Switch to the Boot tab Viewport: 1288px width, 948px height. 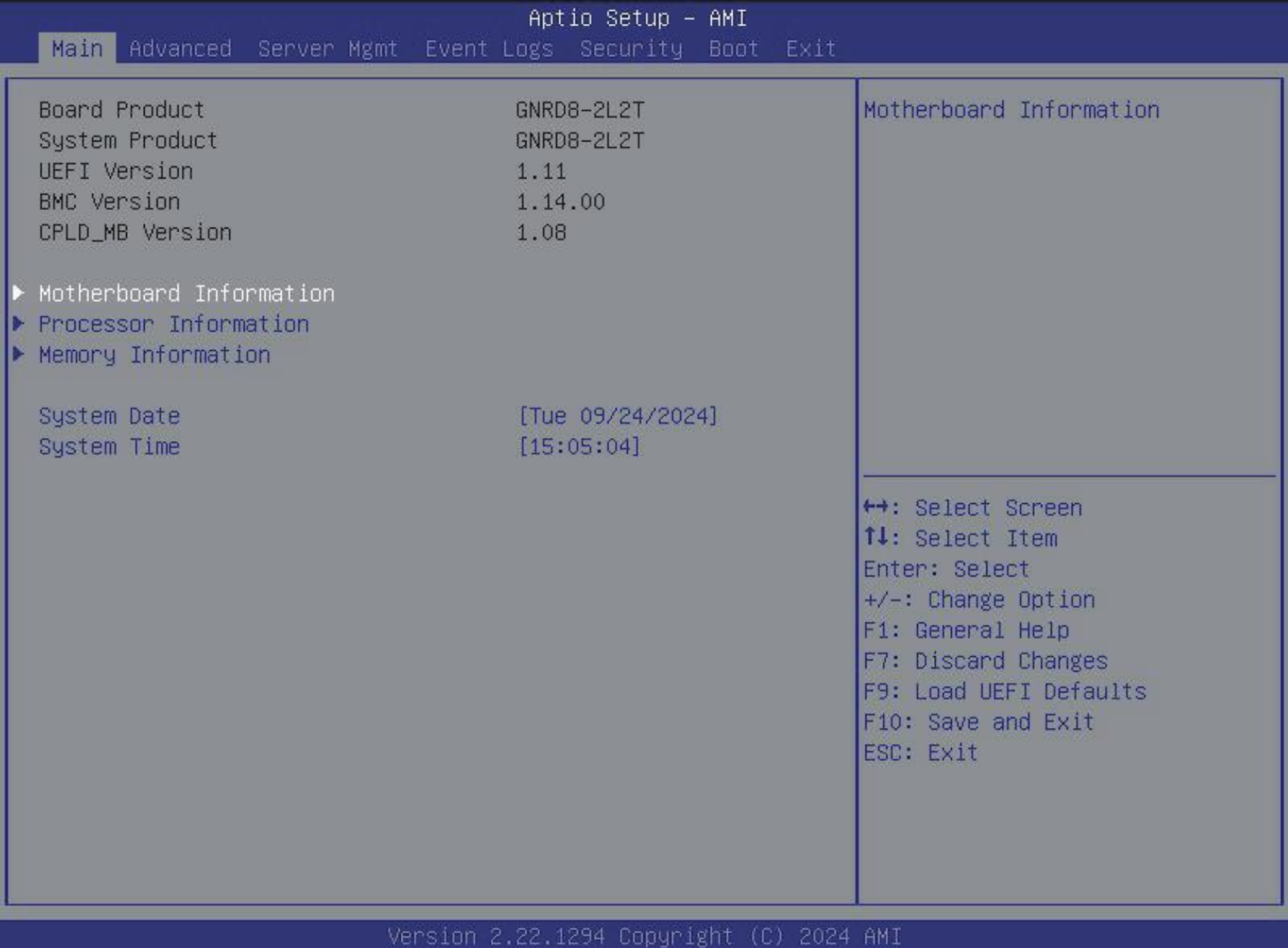(x=734, y=48)
